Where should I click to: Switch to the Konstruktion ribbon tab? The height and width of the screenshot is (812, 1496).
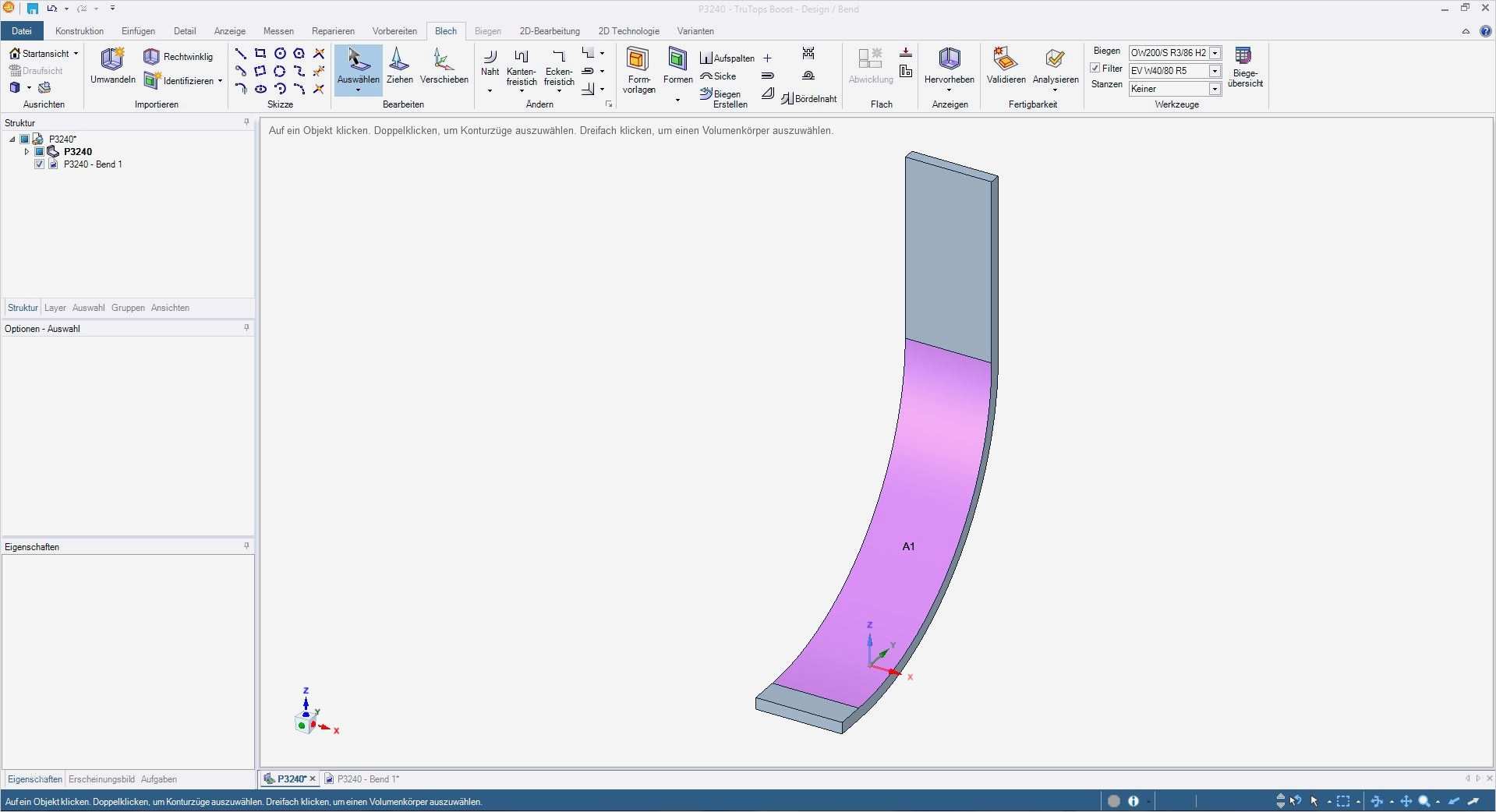click(x=79, y=31)
